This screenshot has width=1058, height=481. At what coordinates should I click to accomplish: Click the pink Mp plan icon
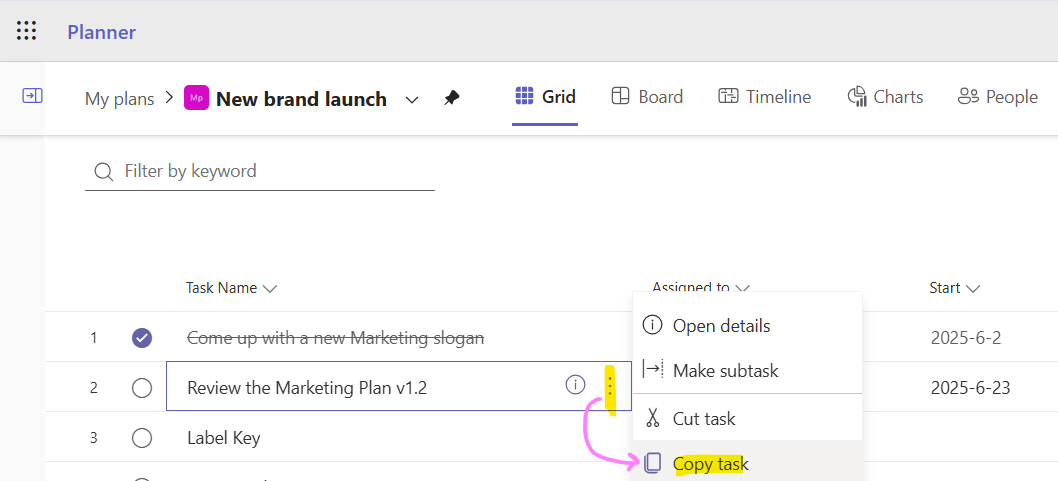(x=196, y=98)
